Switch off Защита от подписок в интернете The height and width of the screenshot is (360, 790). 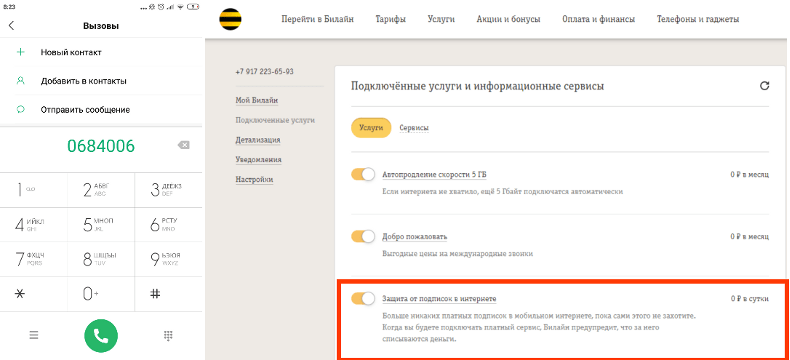click(363, 299)
